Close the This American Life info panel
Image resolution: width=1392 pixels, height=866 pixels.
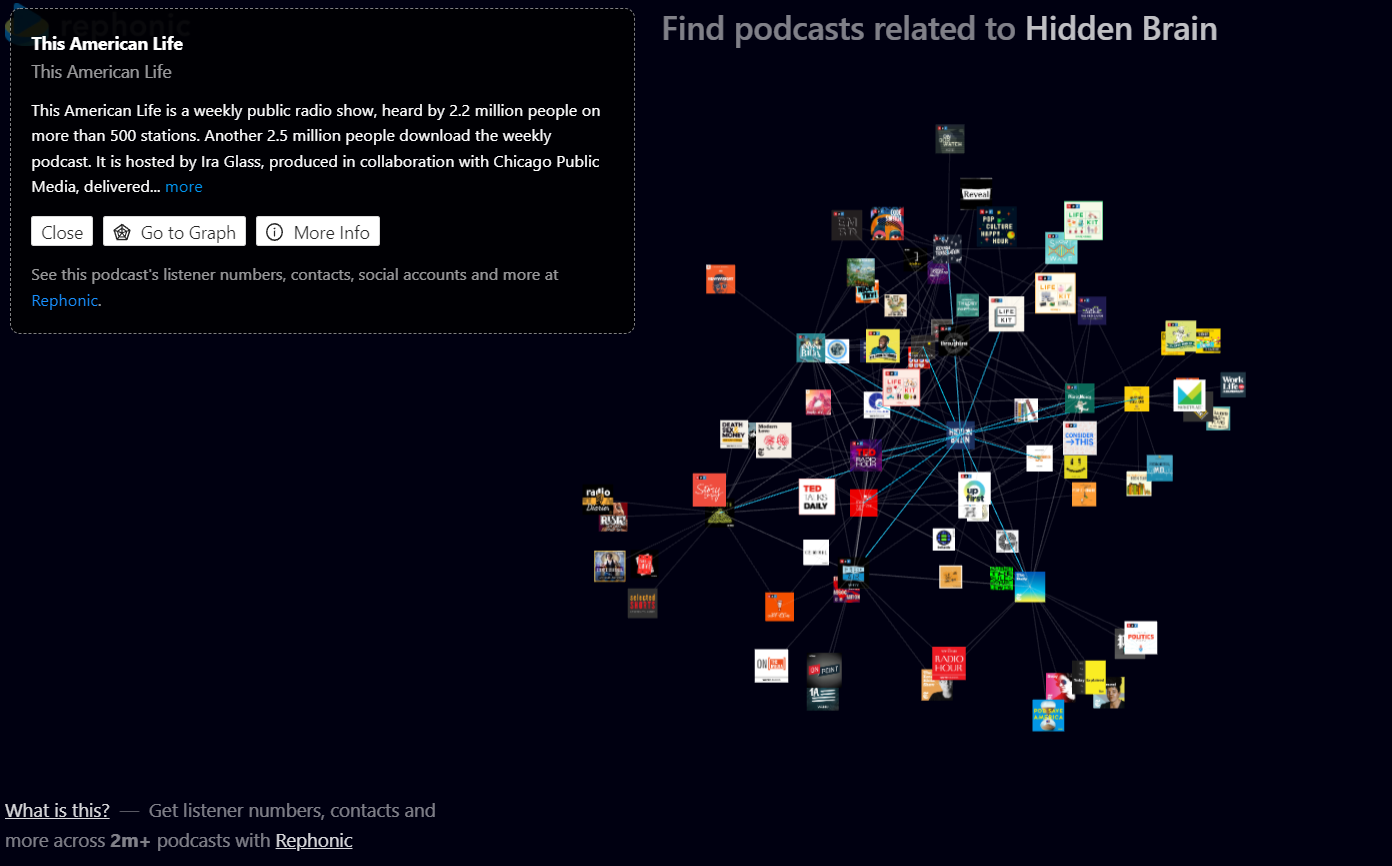[62, 231]
